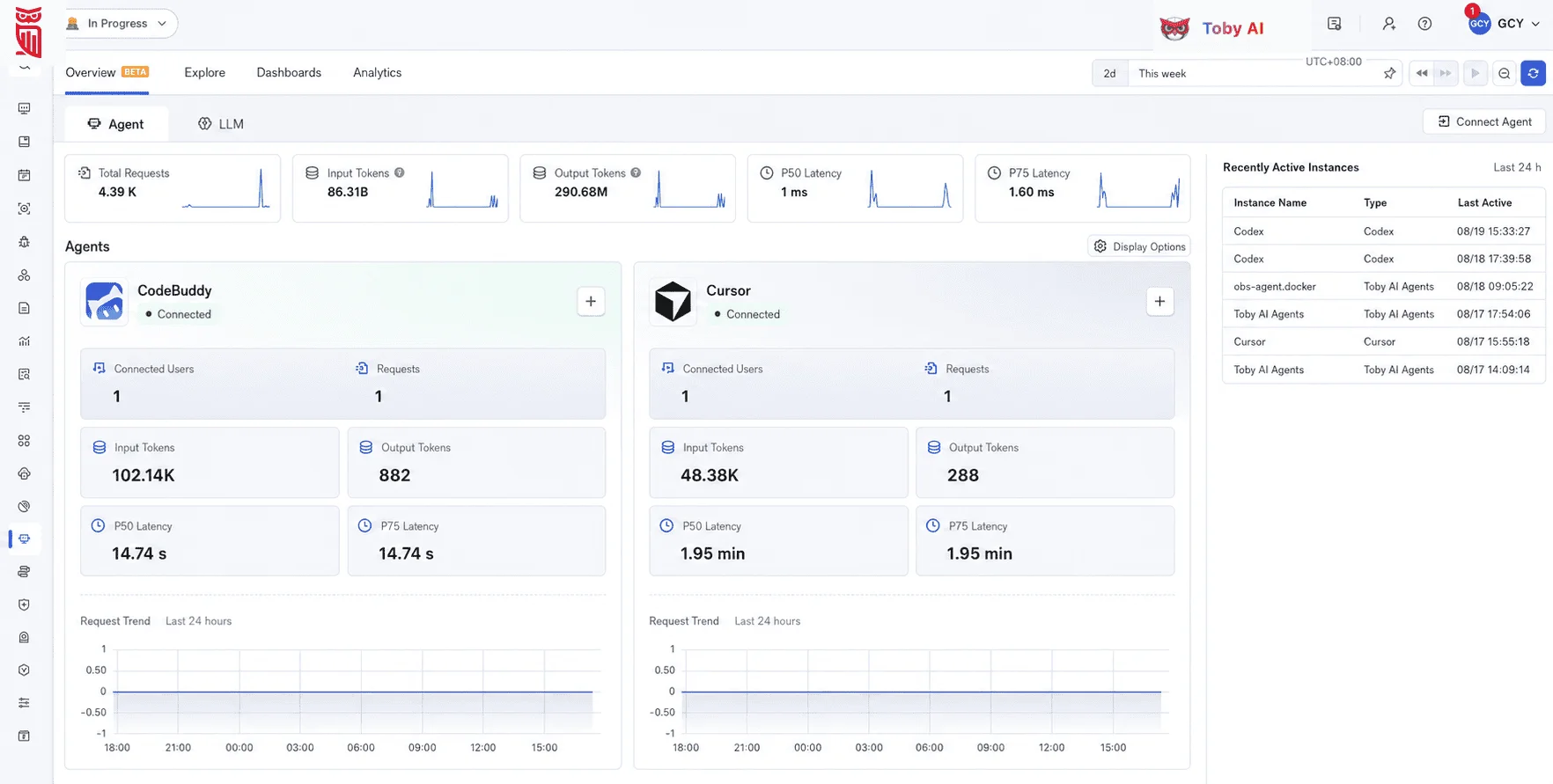1553x784 pixels.
Task: Click the P50 Latency summary card
Action: [x=855, y=188]
